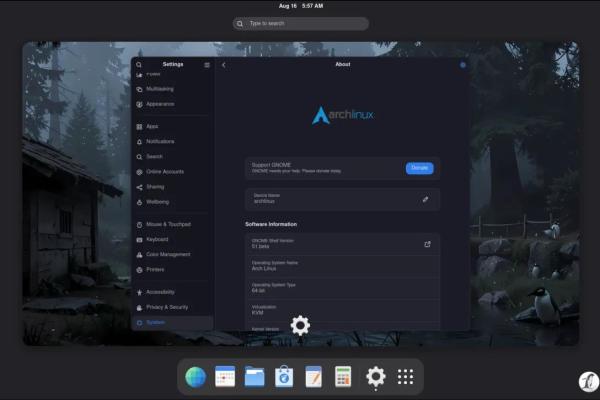Select the Settings window gear overlay icon
600x400 pixels.
300,325
